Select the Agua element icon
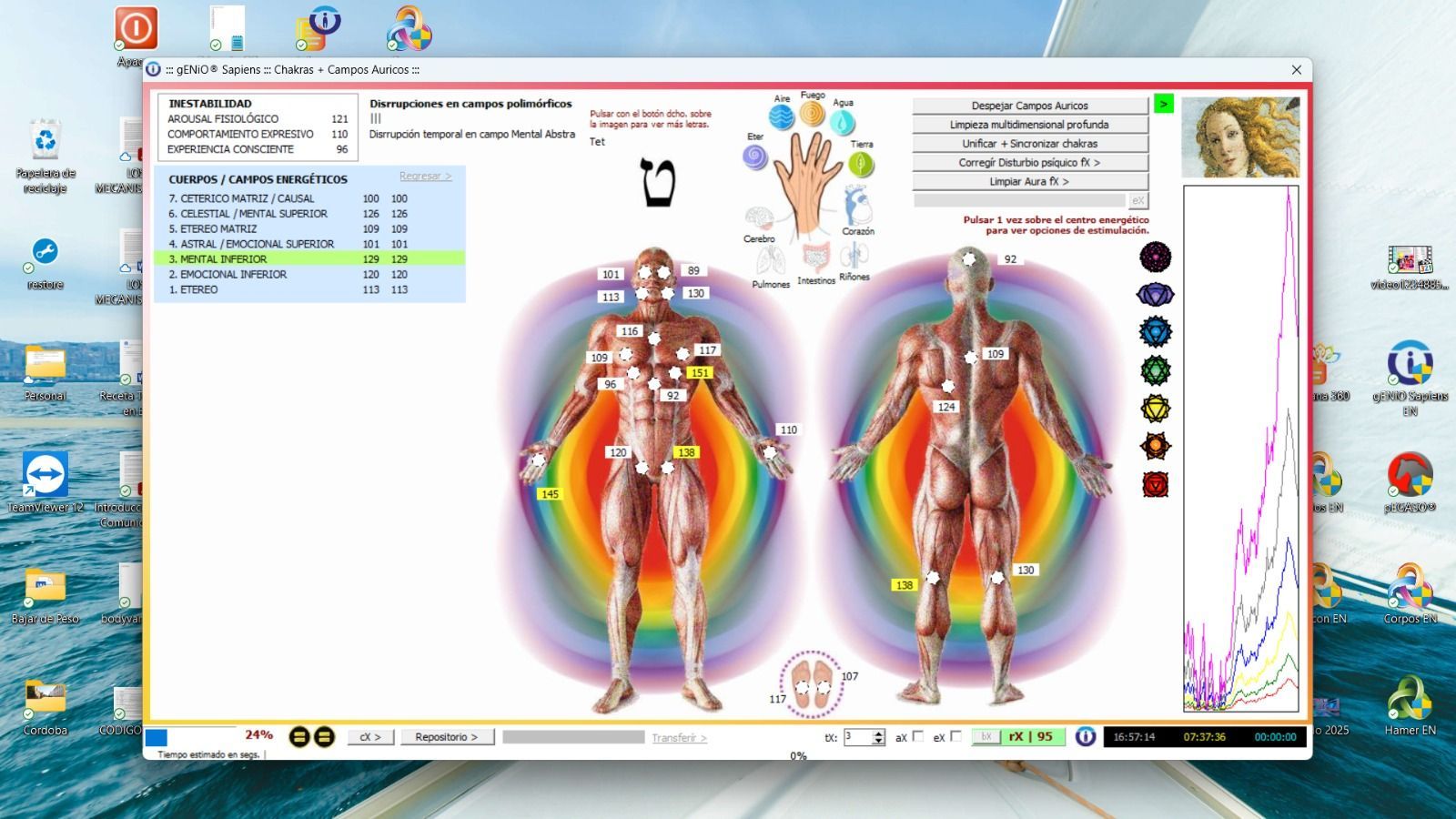Image resolution: width=1456 pixels, height=819 pixels. 843,122
